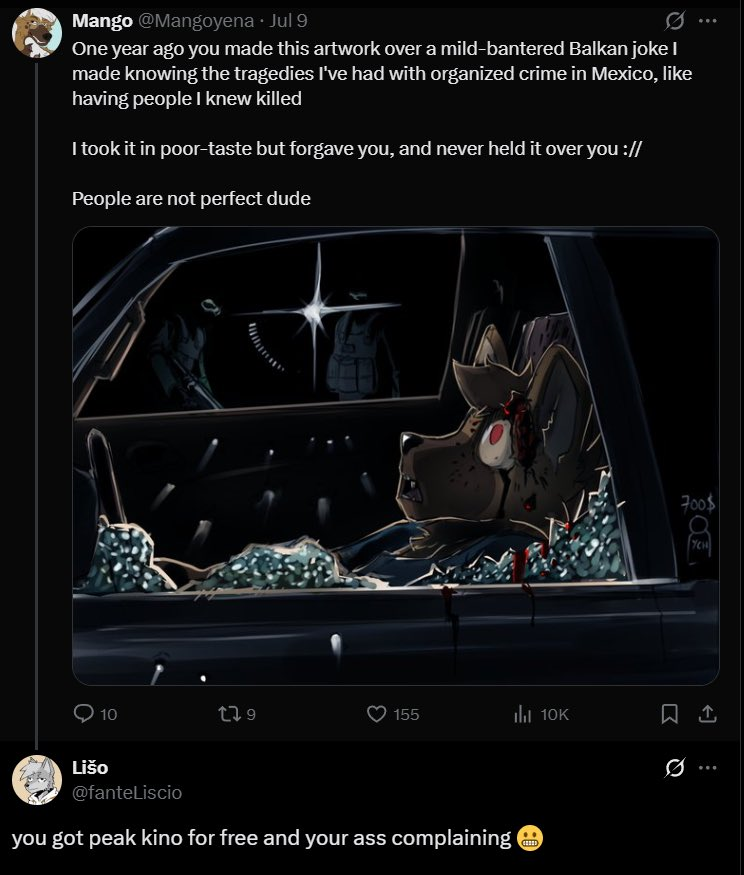The width and height of the screenshot is (744, 875).
Task: Open the Grok icon on Lišo's reply
Action: click(x=675, y=768)
